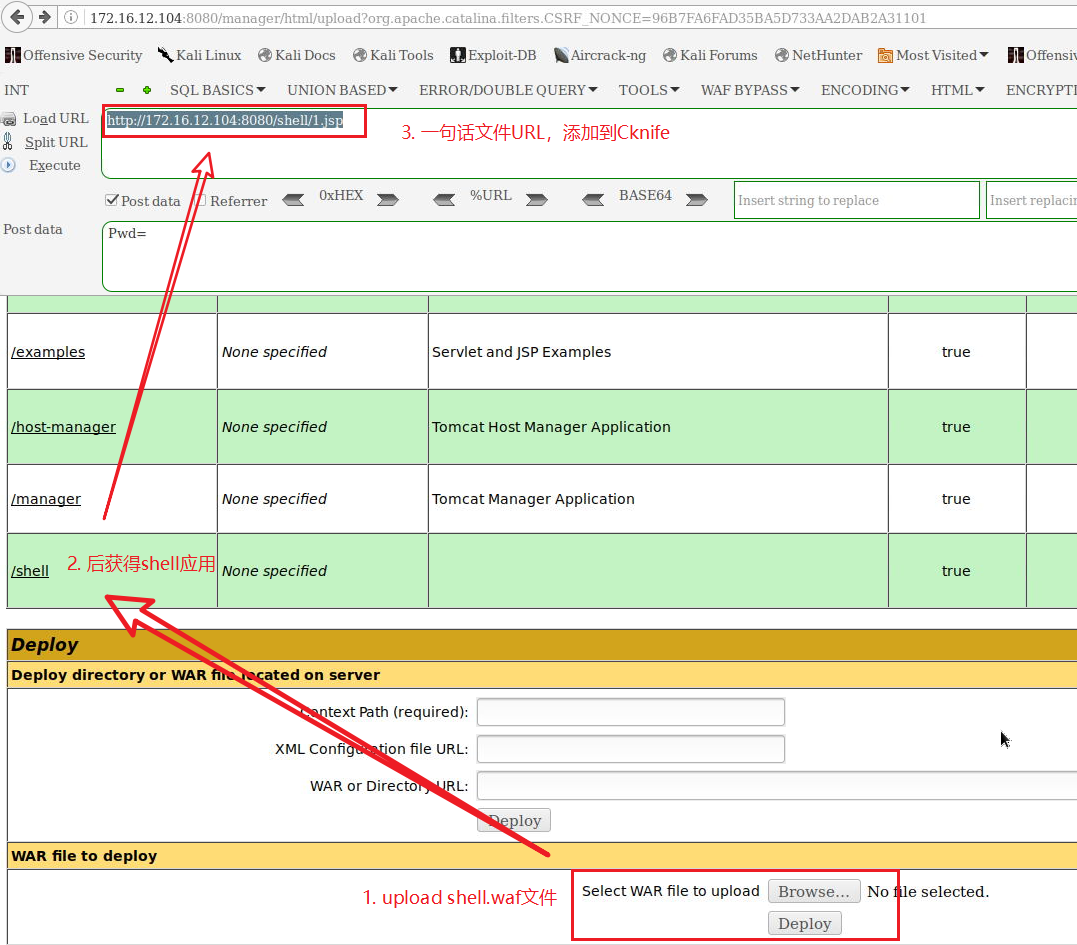
Task: Open the /host-manager application link
Action: coord(63,427)
